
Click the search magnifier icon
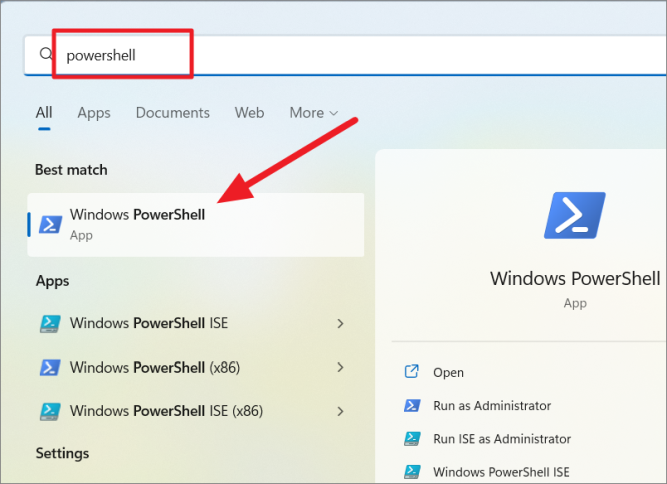[x=46, y=54]
